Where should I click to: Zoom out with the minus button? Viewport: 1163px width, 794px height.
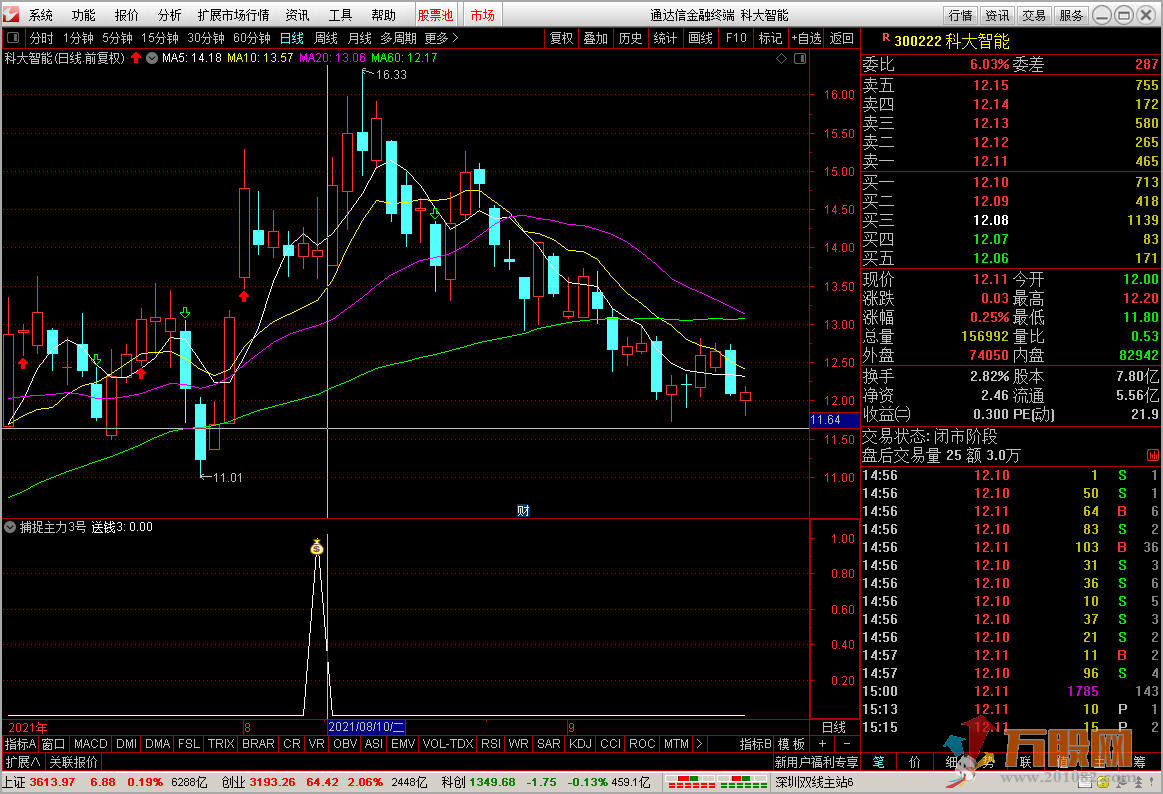tap(847, 744)
